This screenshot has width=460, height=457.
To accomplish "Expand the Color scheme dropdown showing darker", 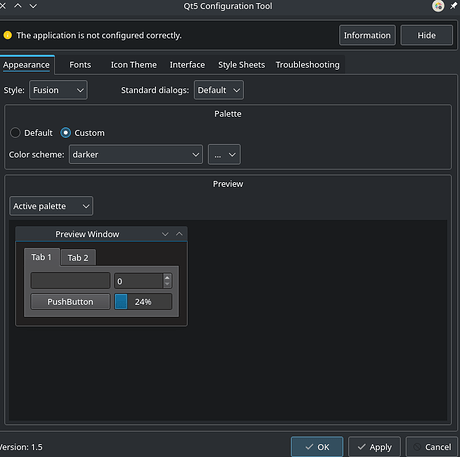I will (136, 154).
